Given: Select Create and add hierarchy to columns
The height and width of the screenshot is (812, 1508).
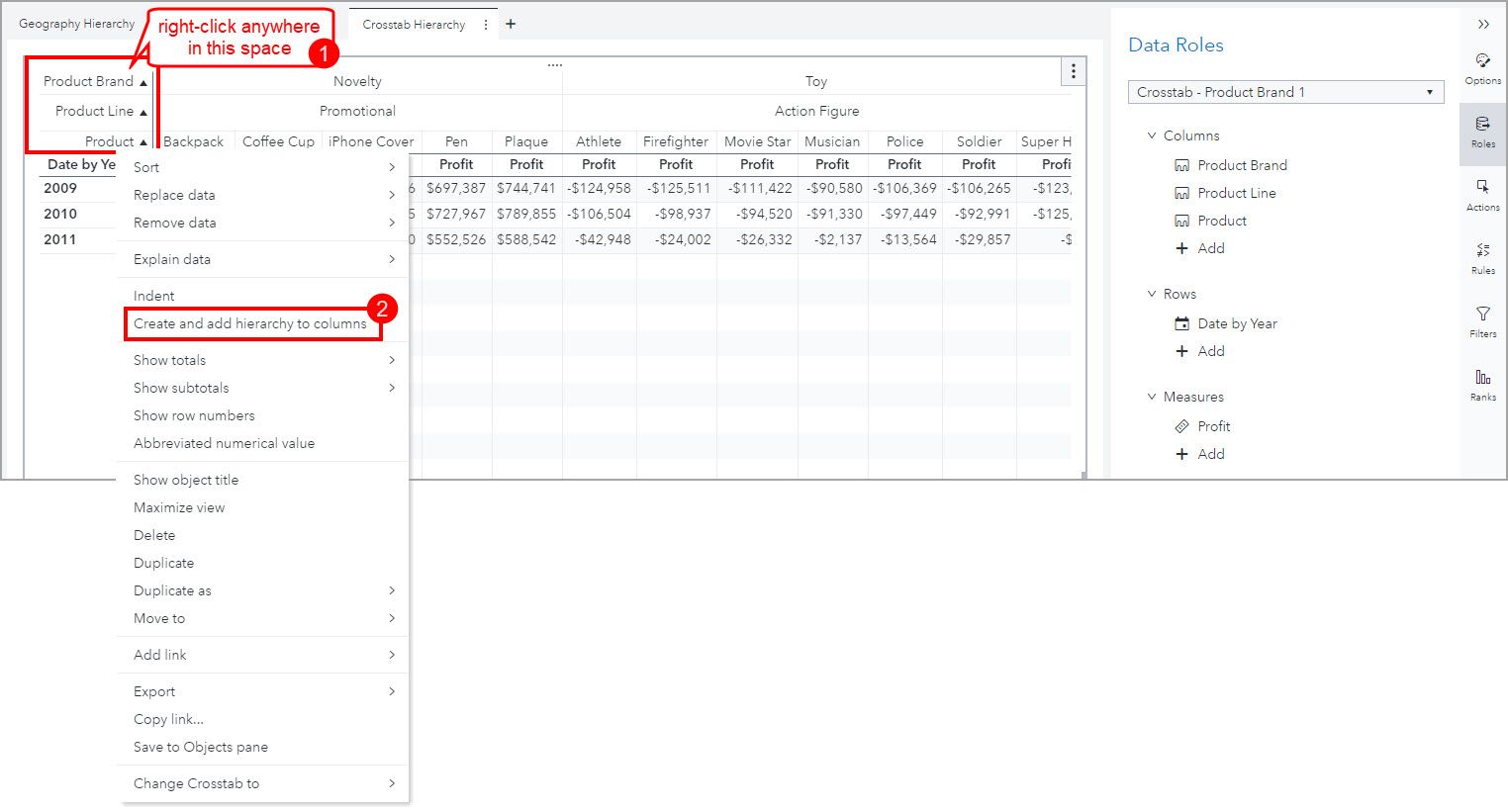Looking at the screenshot, I should 252,323.
